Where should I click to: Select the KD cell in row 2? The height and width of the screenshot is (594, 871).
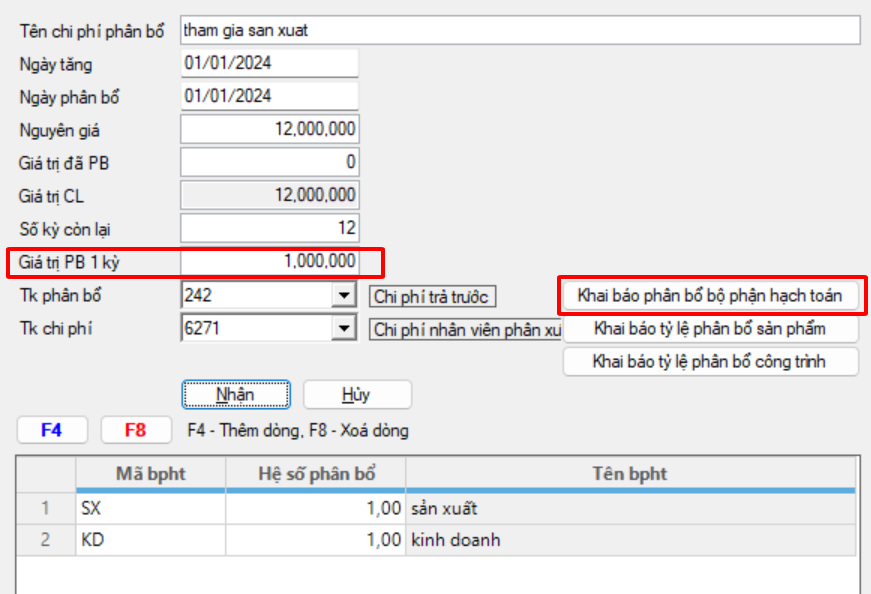(150, 541)
